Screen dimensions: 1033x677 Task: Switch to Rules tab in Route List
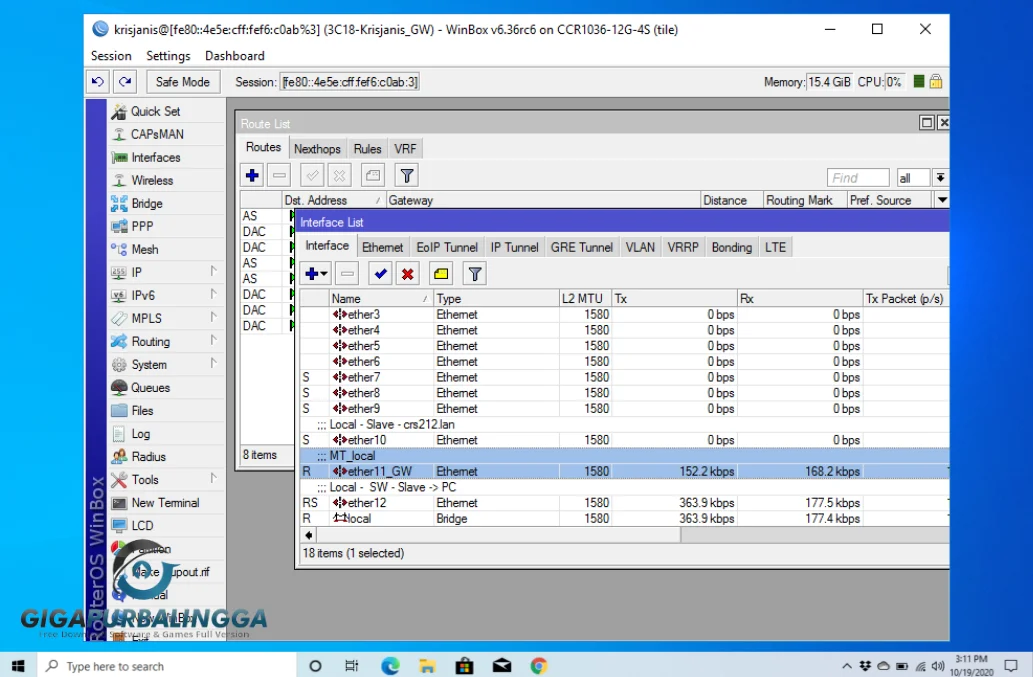coord(367,149)
